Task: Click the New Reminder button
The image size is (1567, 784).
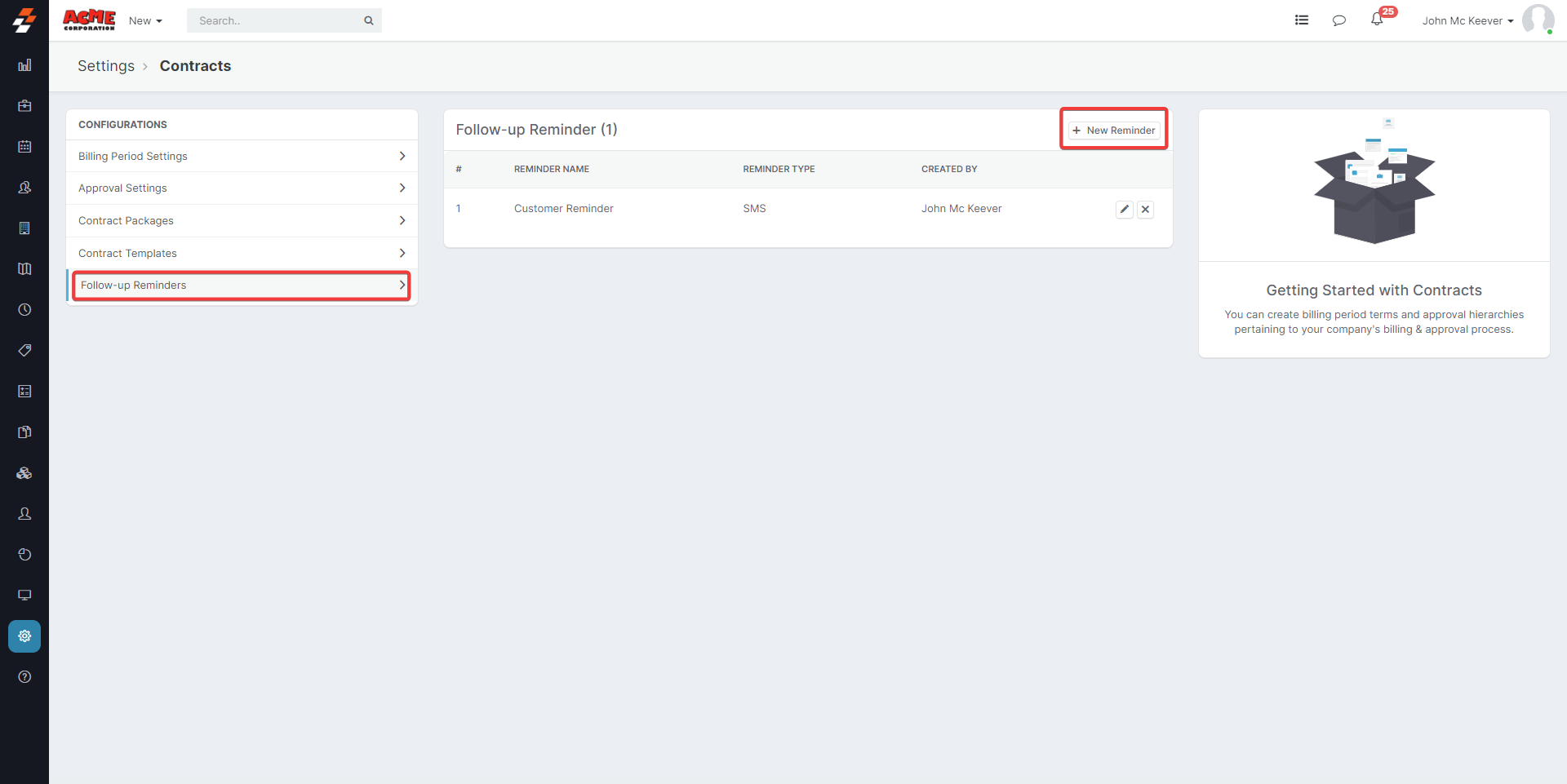Action: (1114, 131)
